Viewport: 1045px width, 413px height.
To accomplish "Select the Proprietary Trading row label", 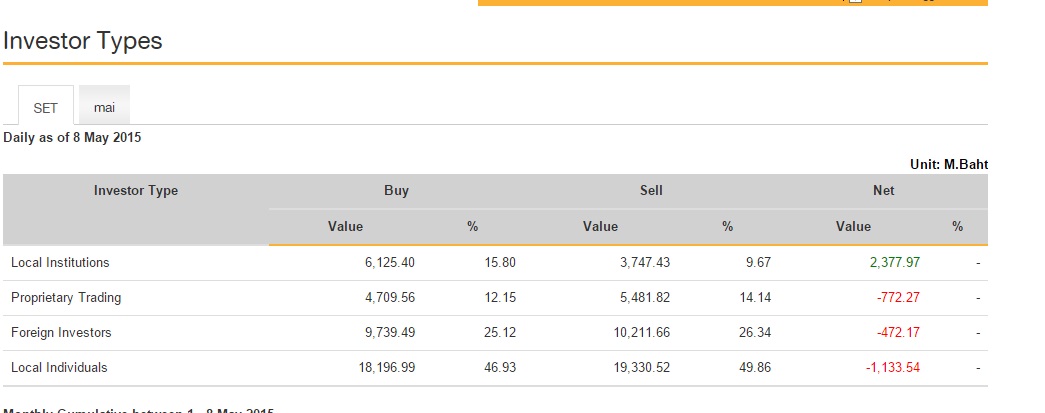I will 66,298.
